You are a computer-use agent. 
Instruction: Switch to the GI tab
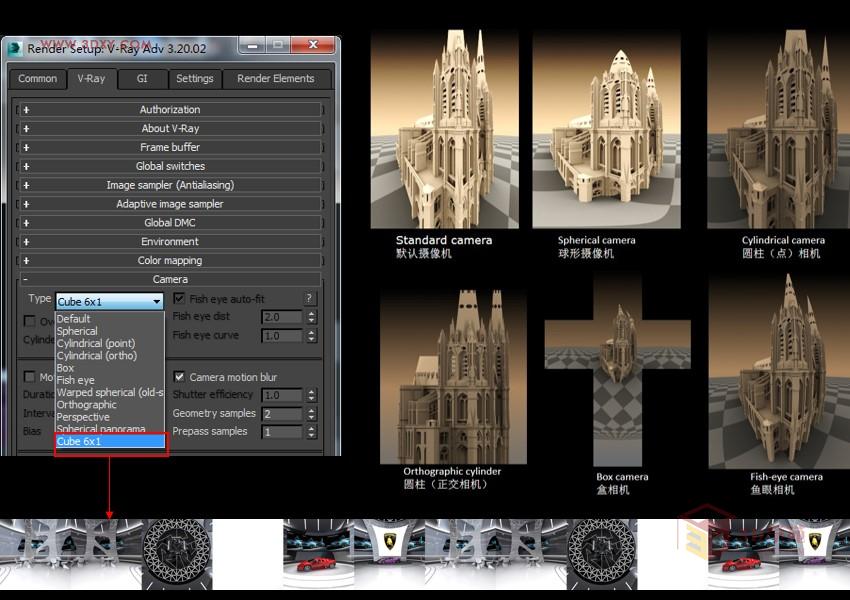(142, 79)
